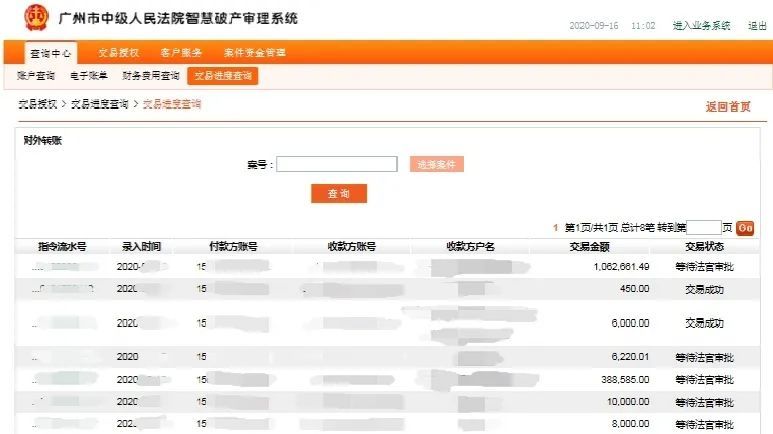Open 电子账单 submenu
Image resolution: width=773 pixels, height=434 pixels.
pyautogui.click(x=89, y=75)
